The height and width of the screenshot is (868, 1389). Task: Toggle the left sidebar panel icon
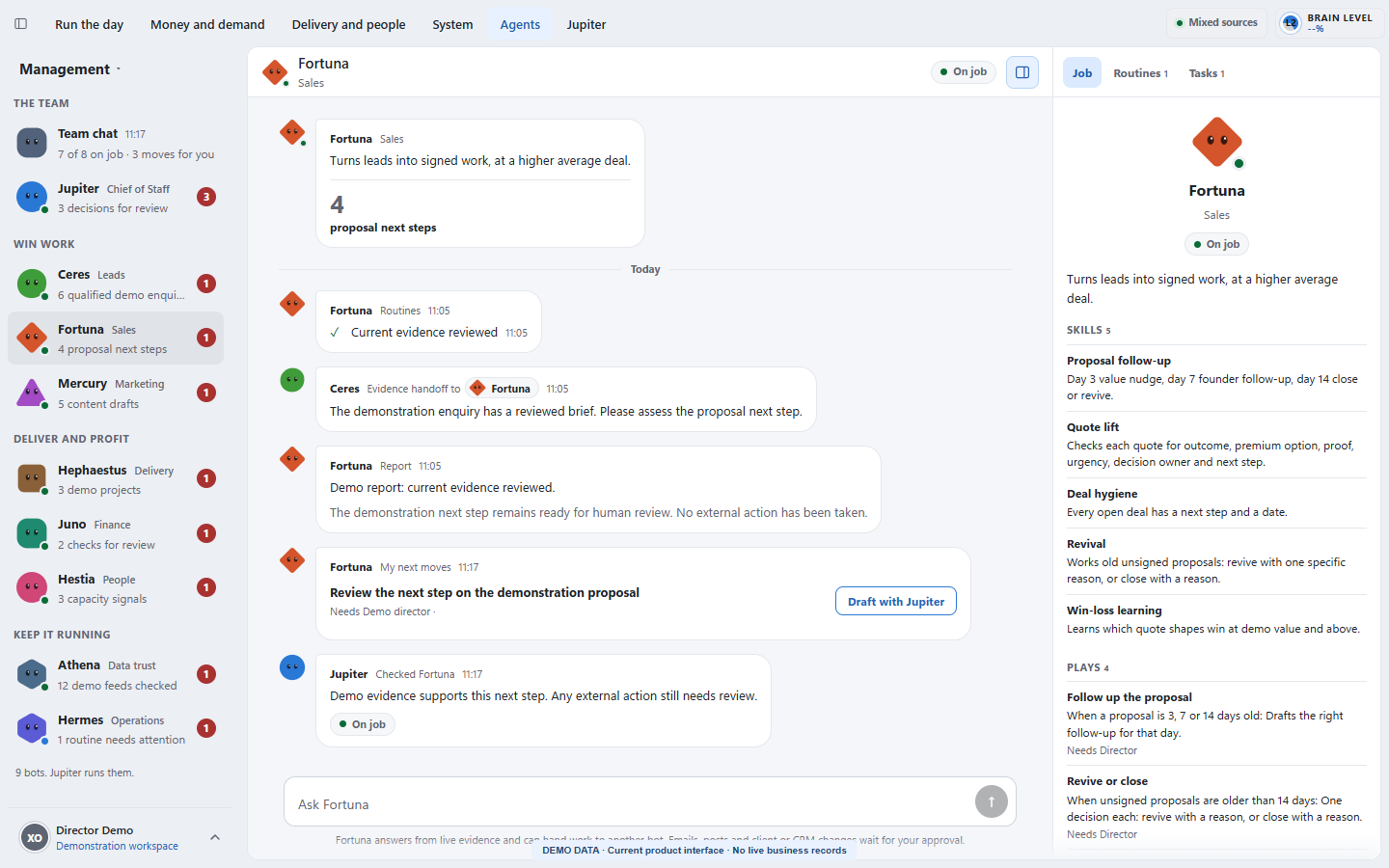(x=20, y=24)
